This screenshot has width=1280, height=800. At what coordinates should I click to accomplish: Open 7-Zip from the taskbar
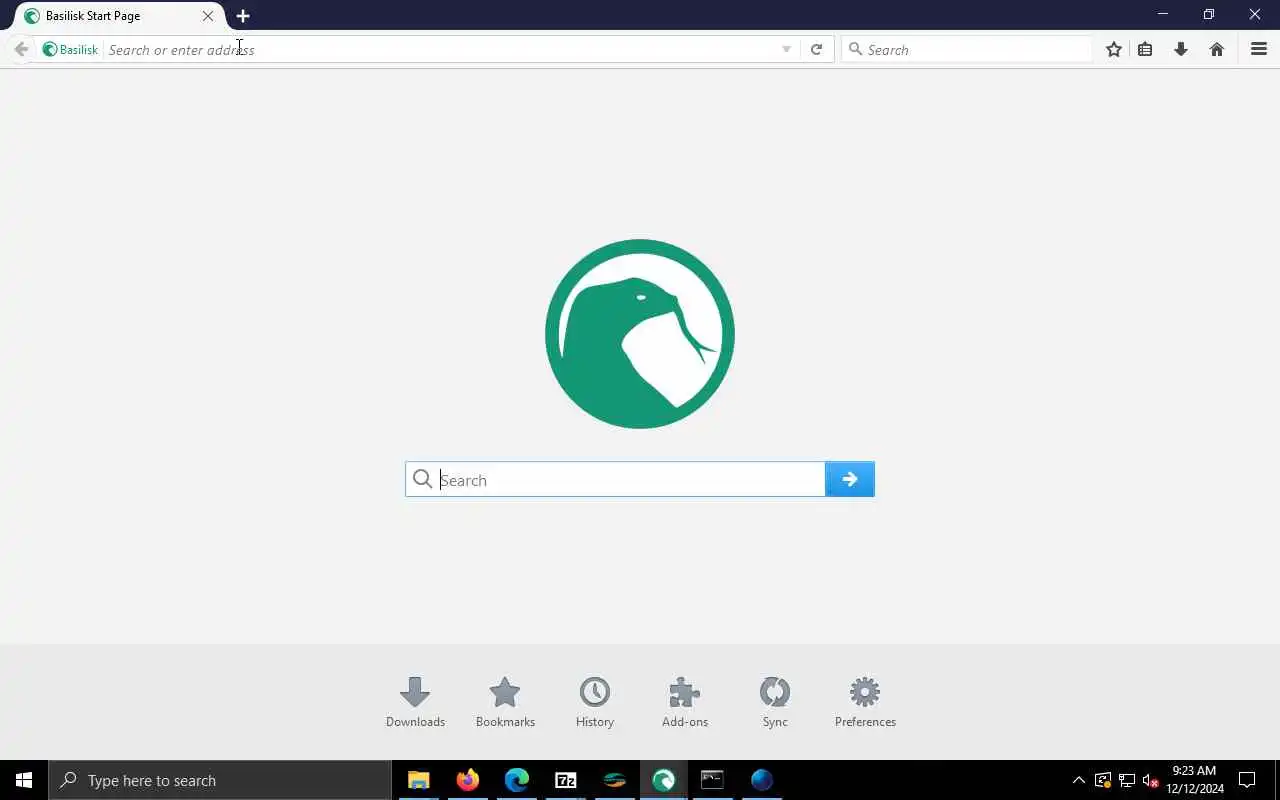[565, 780]
